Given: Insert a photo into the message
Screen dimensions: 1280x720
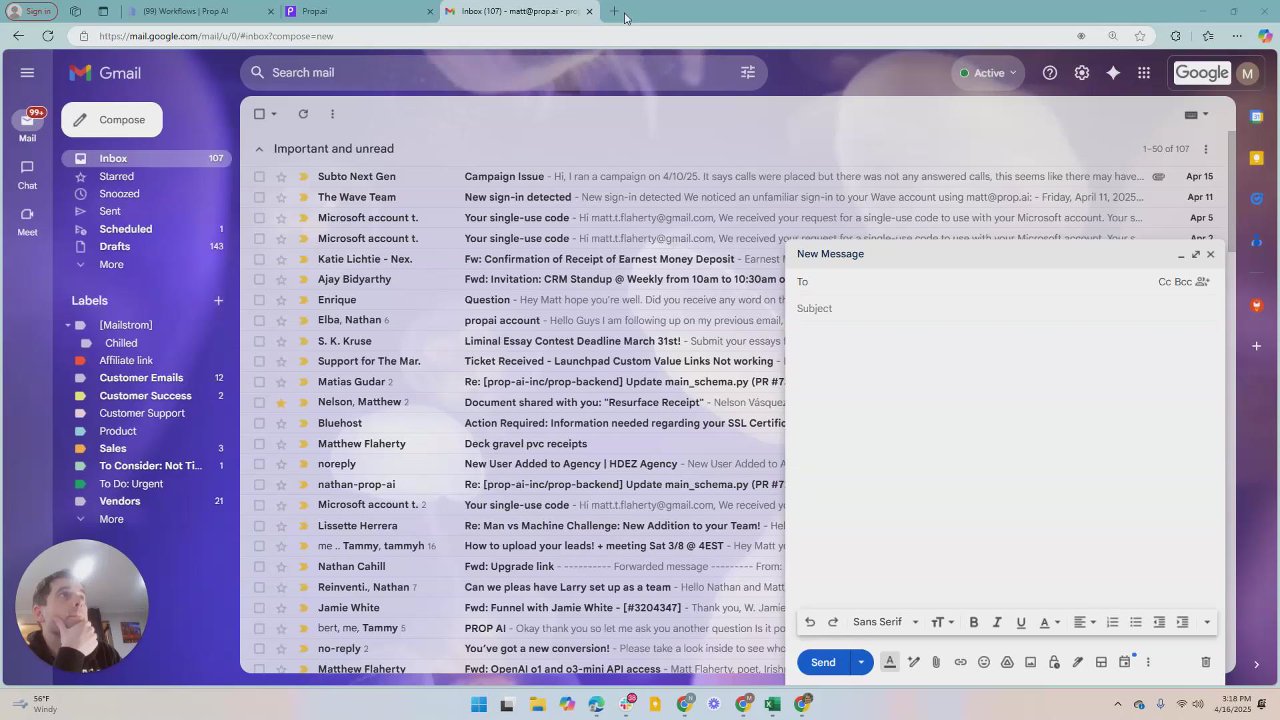Looking at the screenshot, I should click(x=1031, y=662).
